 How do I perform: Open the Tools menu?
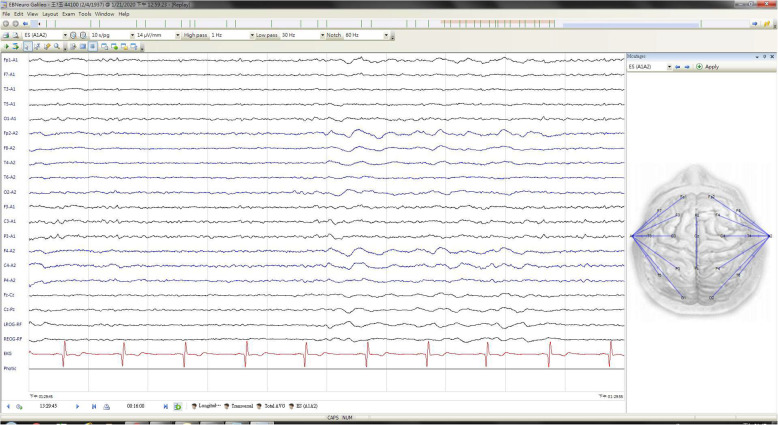tap(85, 14)
